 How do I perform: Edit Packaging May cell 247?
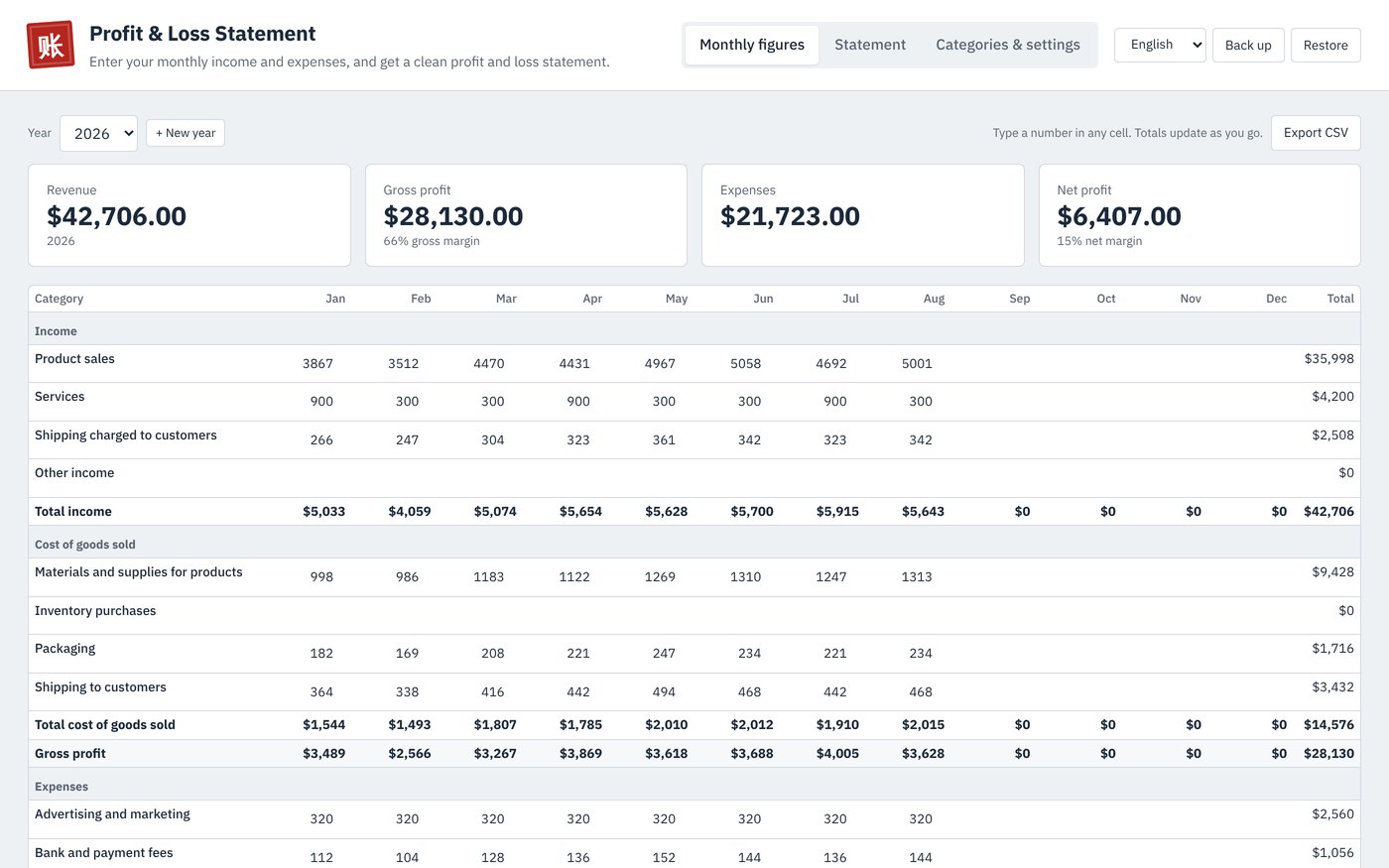click(652, 654)
